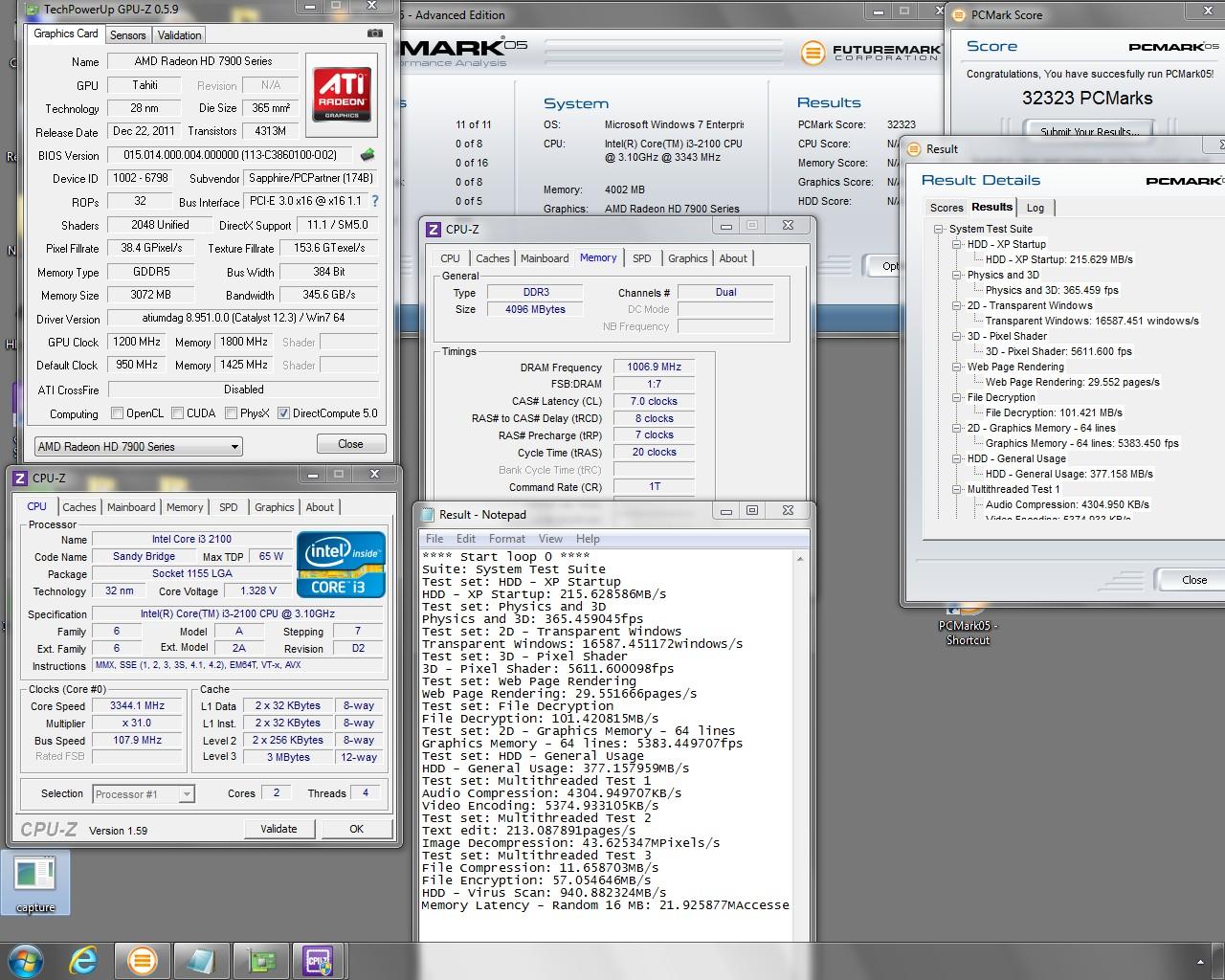The image size is (1225, 980).
Task: Click the GPU-Z Close button
Action: [351, 444]
